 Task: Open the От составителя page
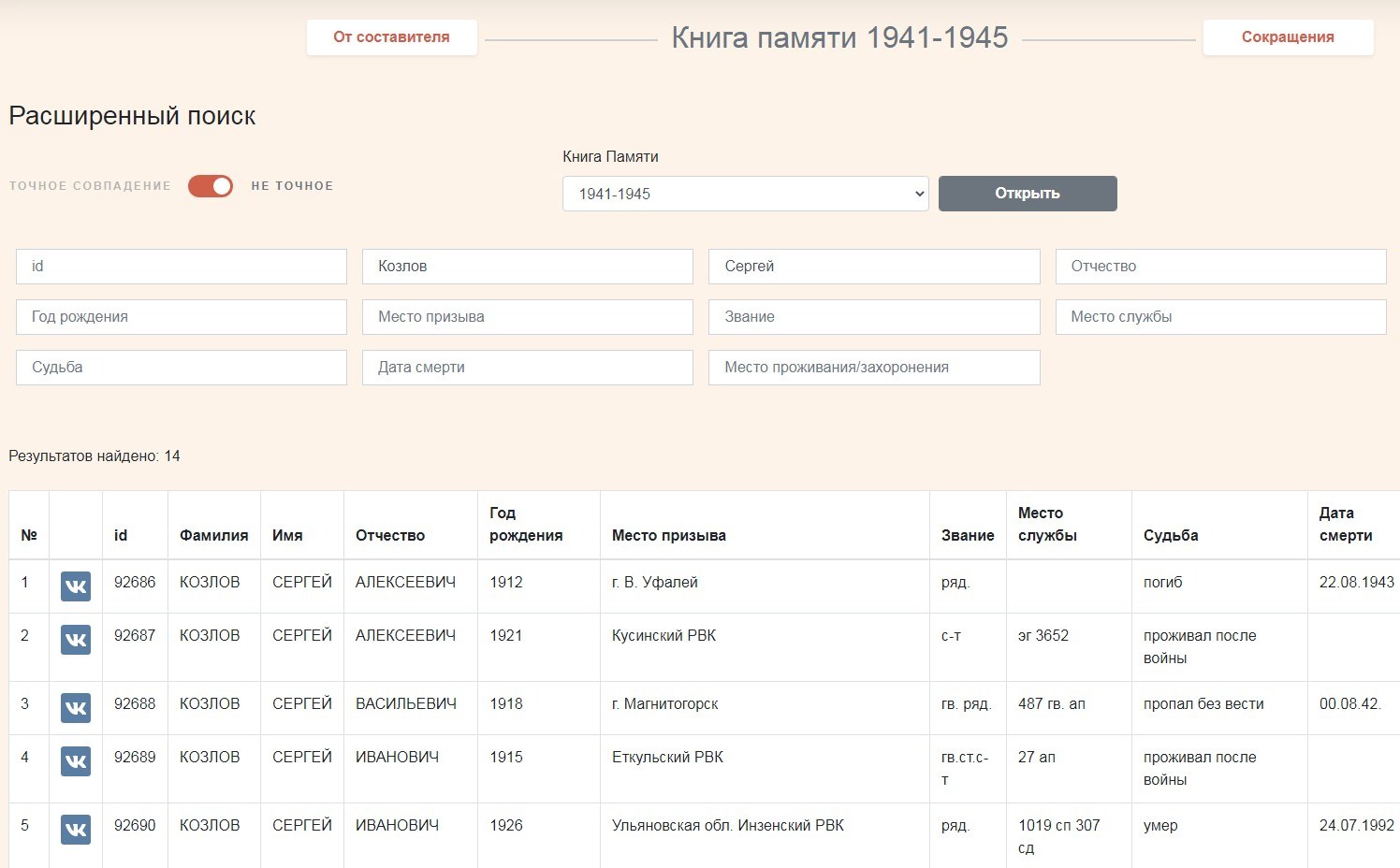391,37
